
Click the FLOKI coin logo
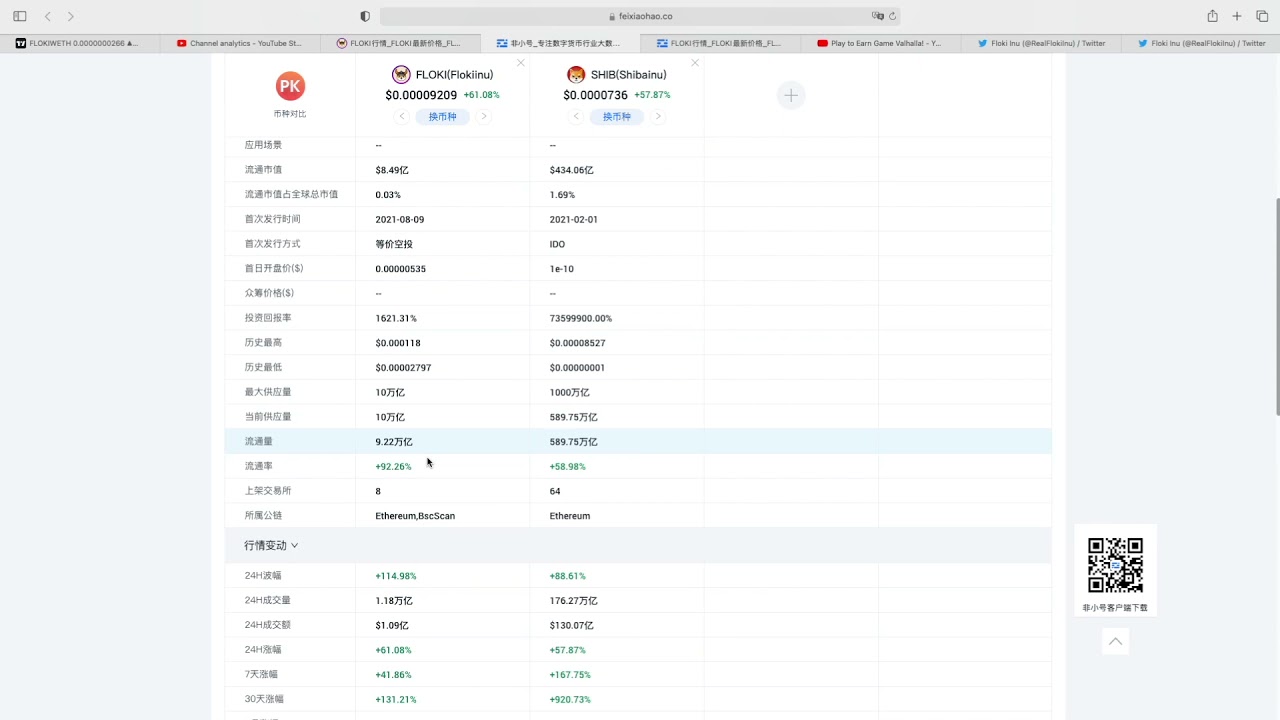tap(401, 75)
